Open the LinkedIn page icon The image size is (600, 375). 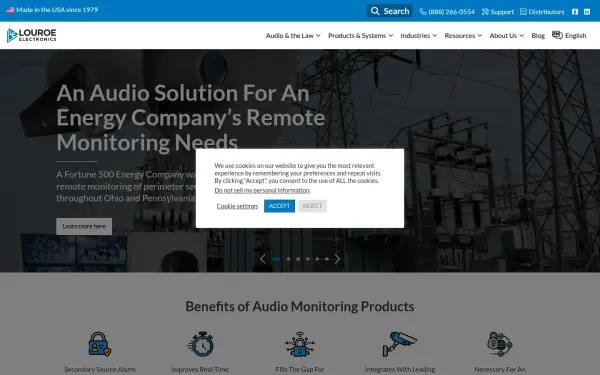[587, 11]
